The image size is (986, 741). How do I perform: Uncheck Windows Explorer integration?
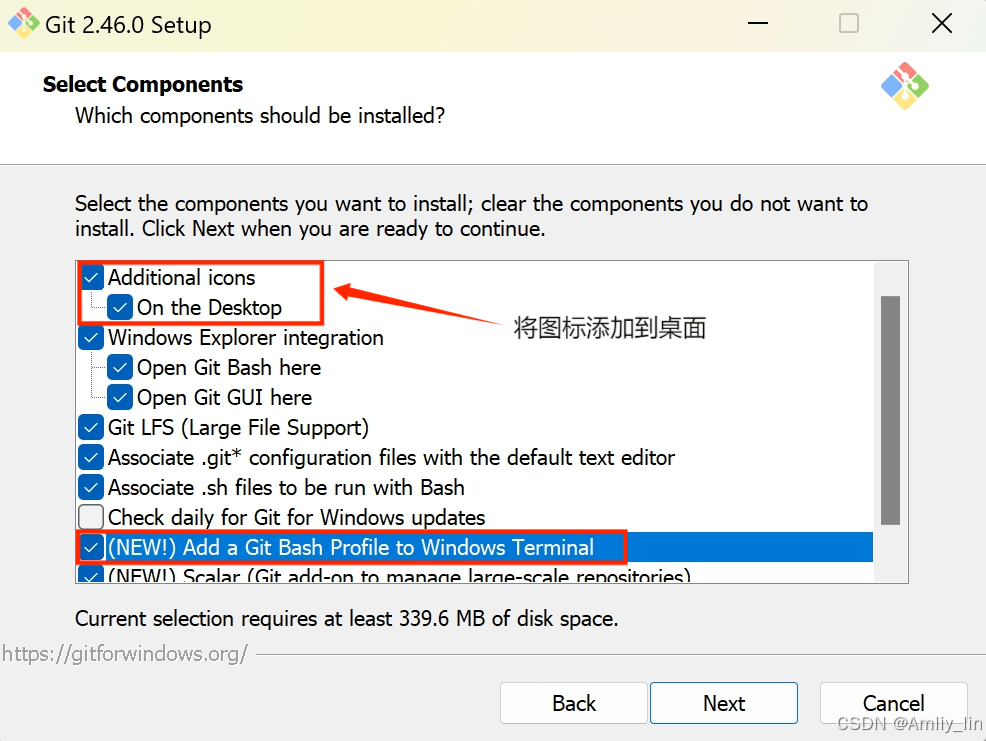(91, 338)
